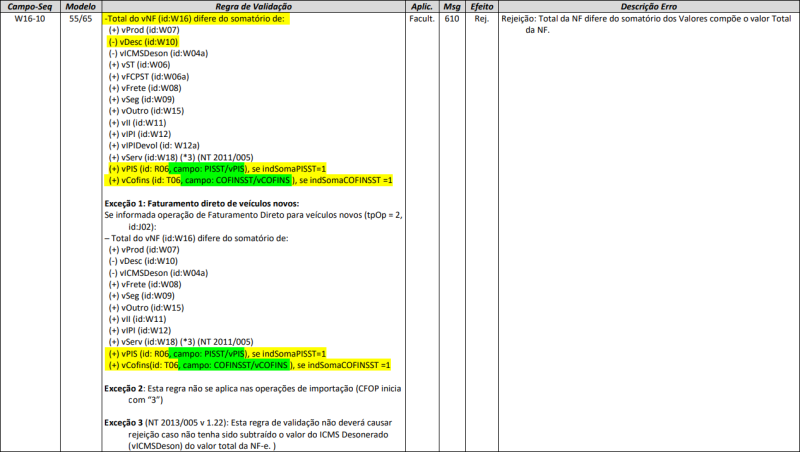This screenshot has height=452, width=800.
Task: Click the 'Campo-Seq' column header
Action: 30,7
